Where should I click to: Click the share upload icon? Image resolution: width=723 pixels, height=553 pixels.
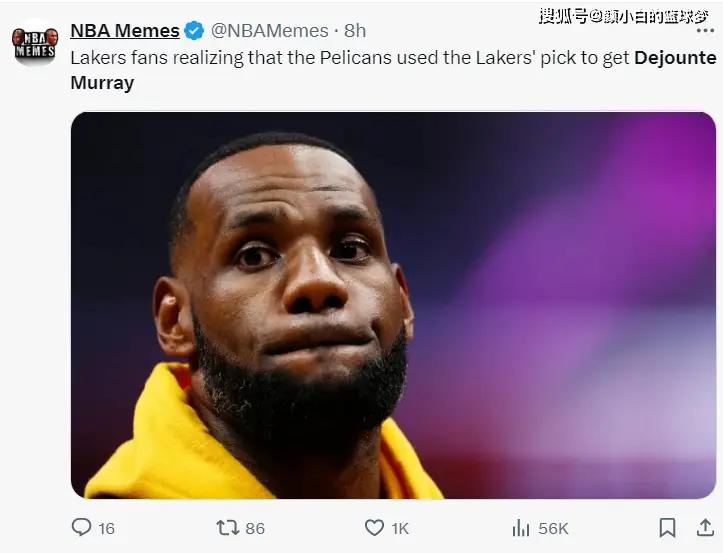[x=707, y=527]
